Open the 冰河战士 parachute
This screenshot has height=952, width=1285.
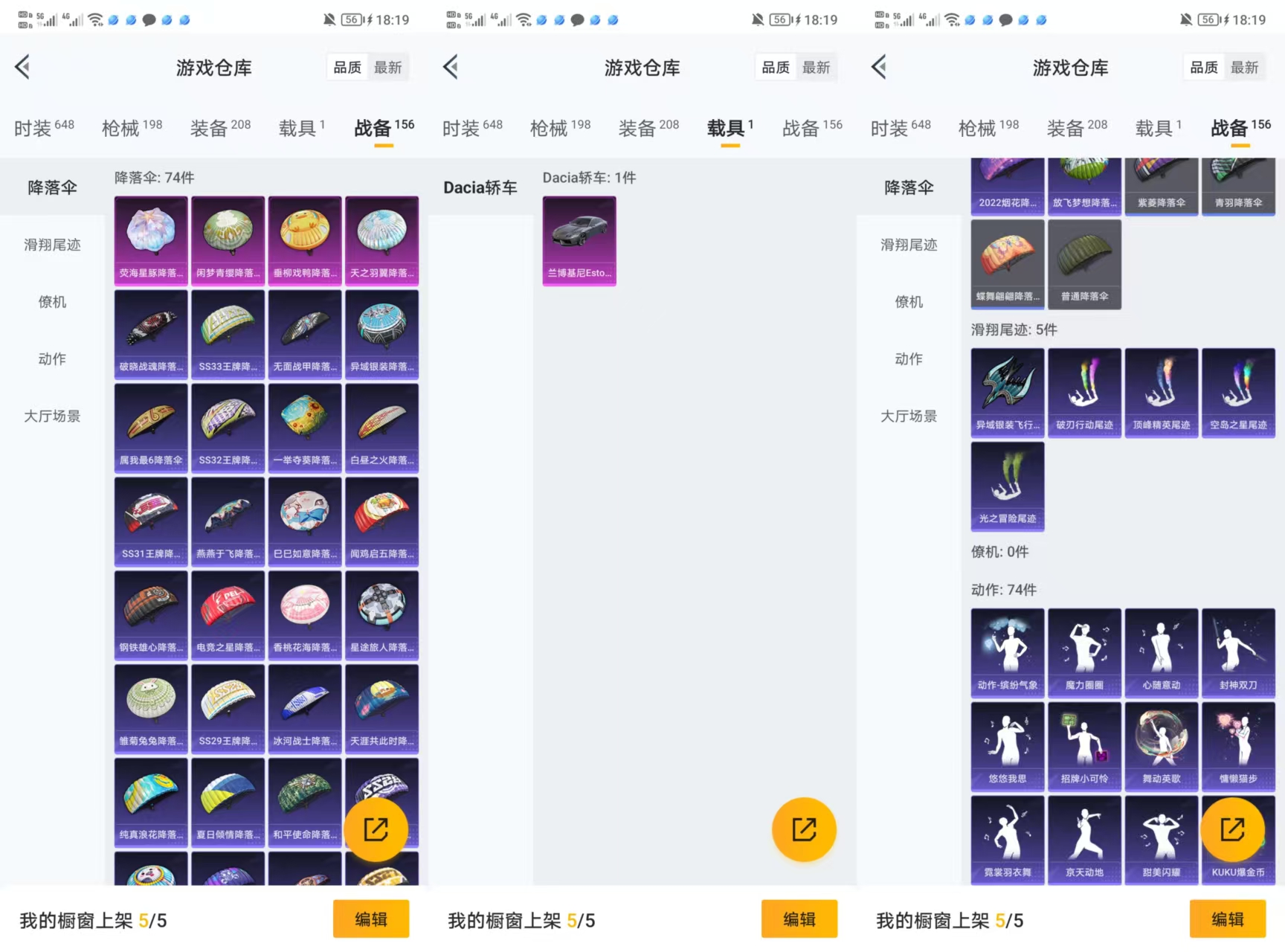pyautogui.click(x=305, y=710)
